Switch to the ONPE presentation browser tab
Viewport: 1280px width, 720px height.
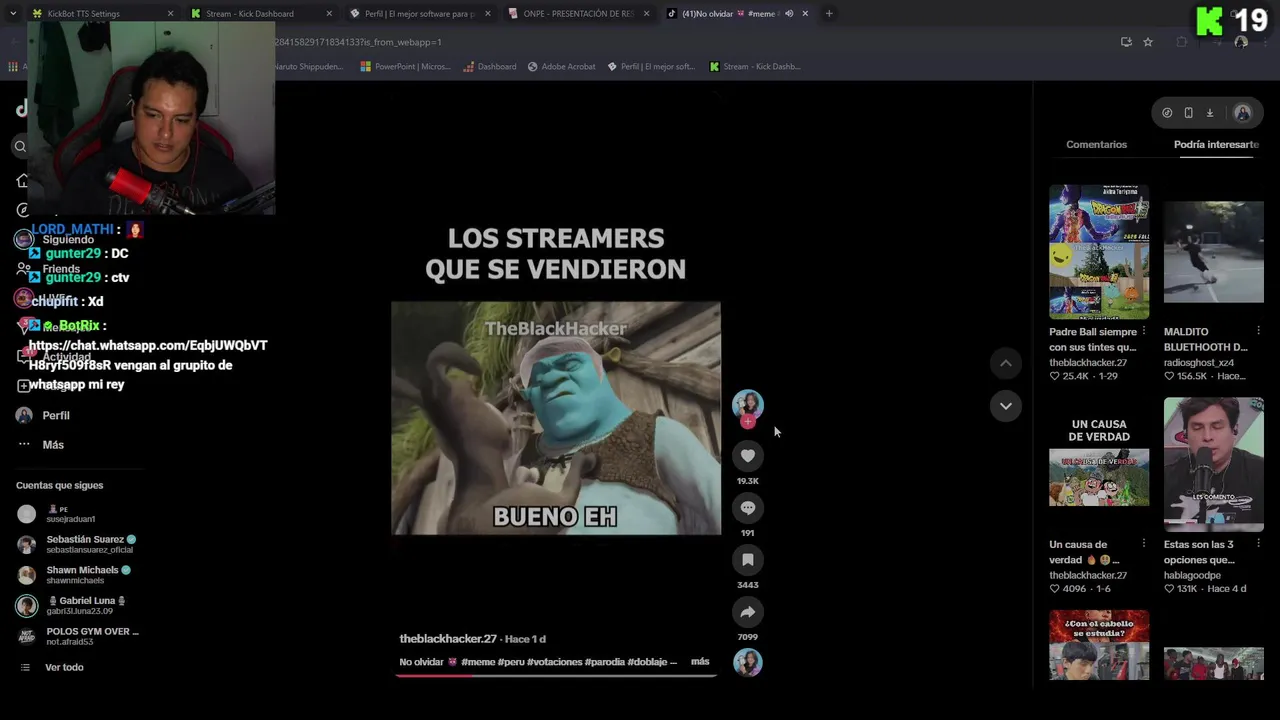click(x=578, y=14)
